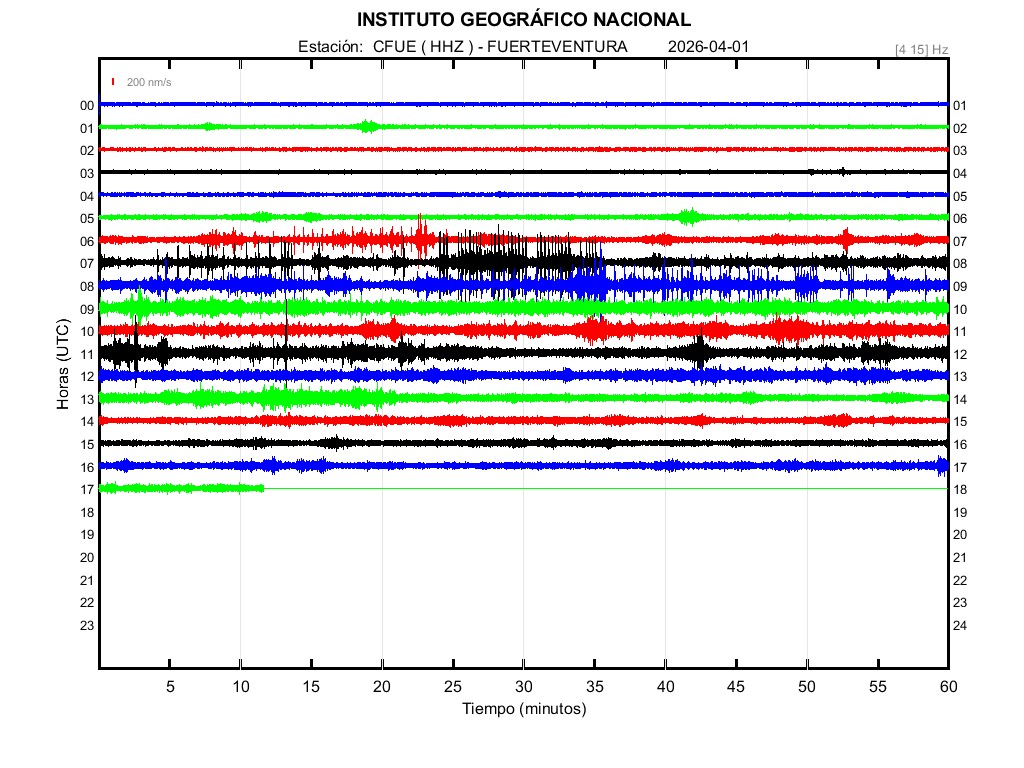Click the 30 minute tick label
Screen dimensions: 1024x768
(x=523, y=686)
